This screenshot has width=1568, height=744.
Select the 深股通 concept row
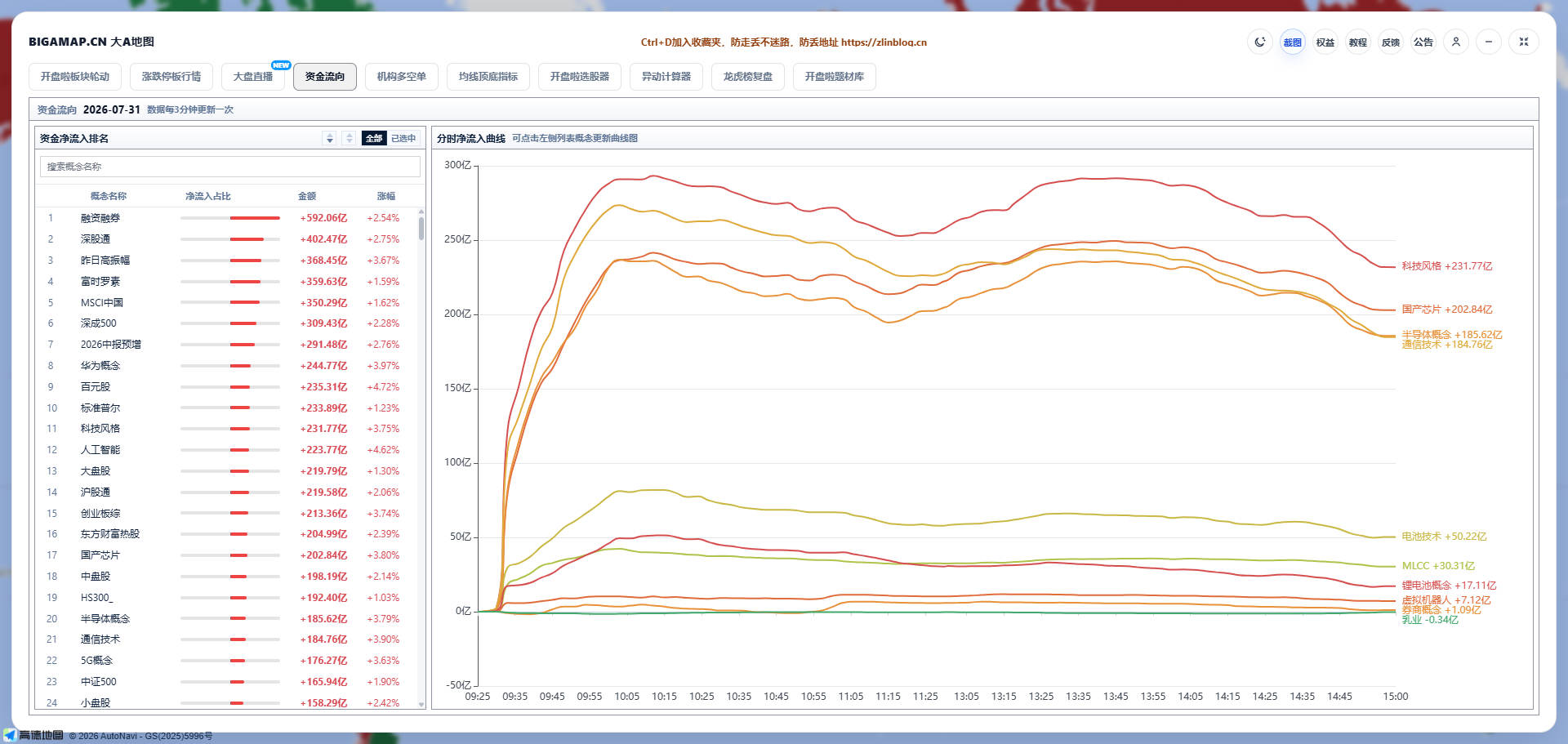point(226,239)
